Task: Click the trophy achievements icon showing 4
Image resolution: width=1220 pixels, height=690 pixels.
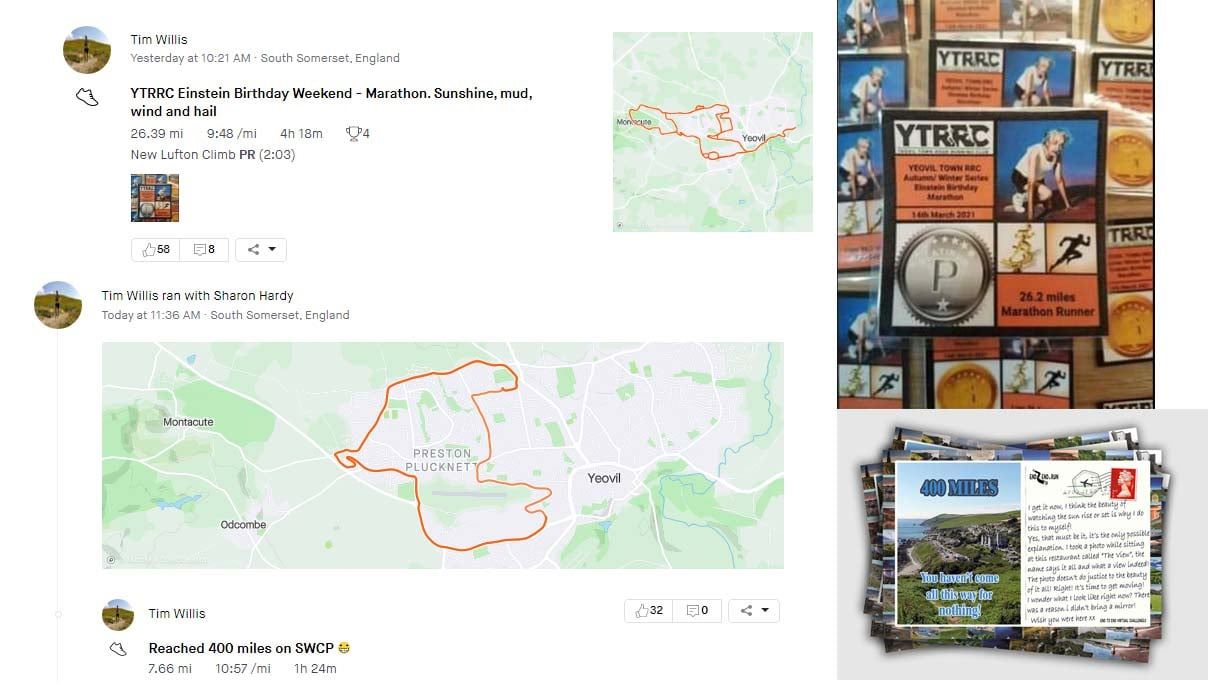Action: click(357, 133)
